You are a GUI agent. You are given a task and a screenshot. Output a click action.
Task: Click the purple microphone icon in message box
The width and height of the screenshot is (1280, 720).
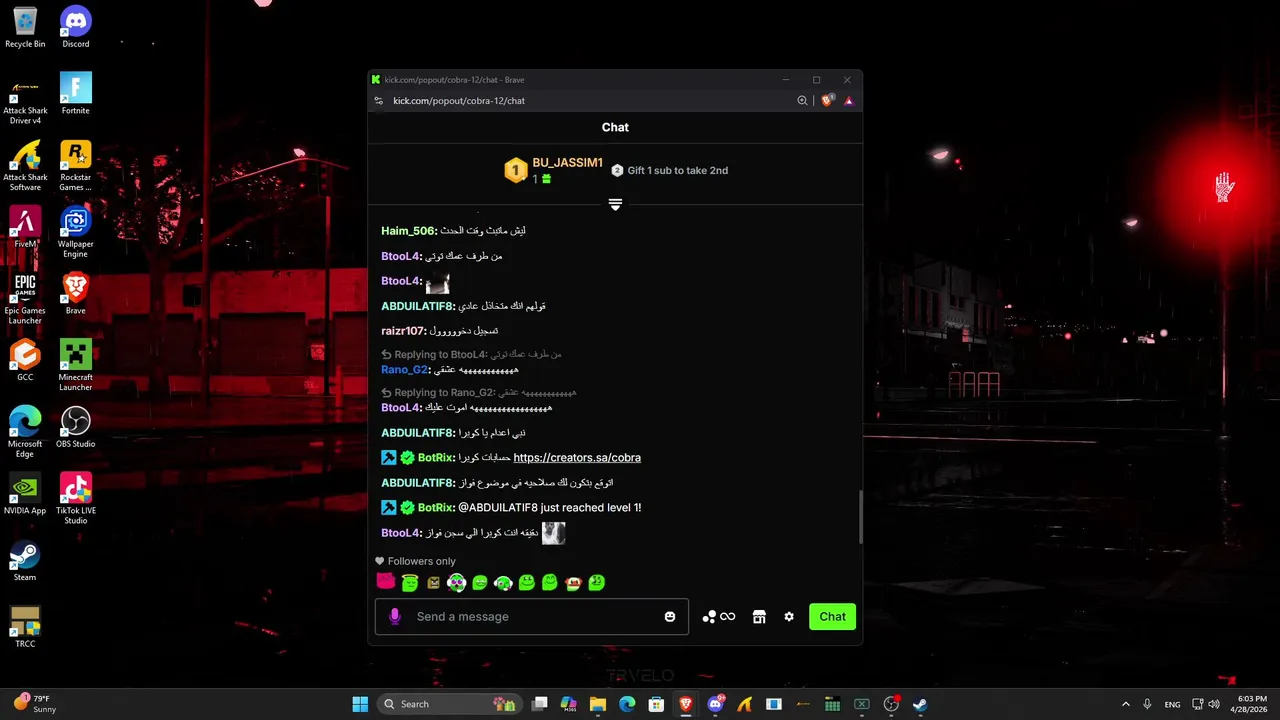click(x=395, y=617)
